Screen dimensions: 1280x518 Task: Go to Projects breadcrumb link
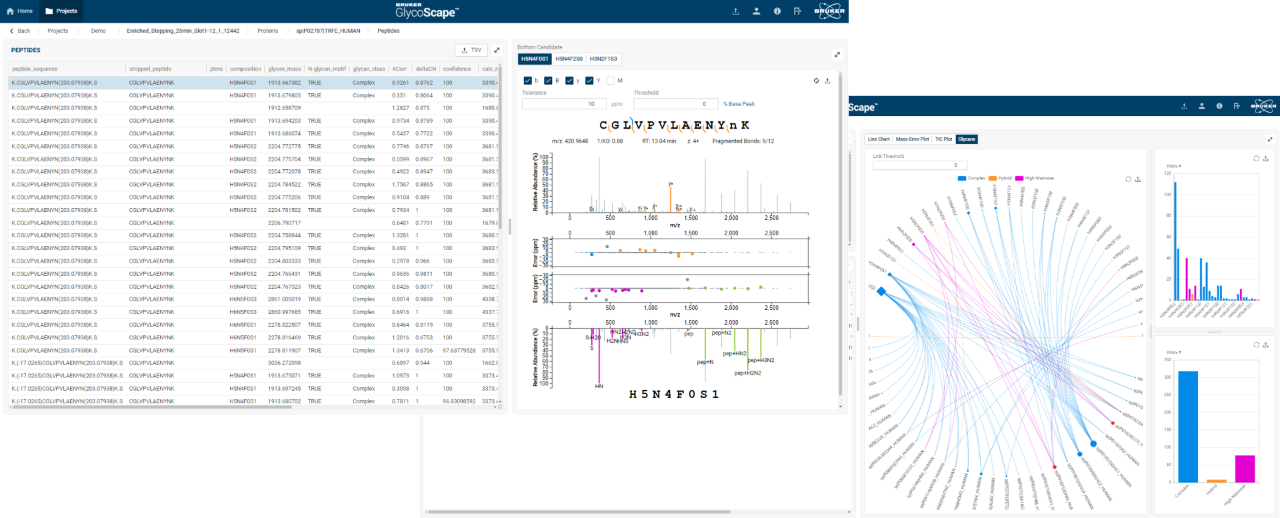point(58,31)
